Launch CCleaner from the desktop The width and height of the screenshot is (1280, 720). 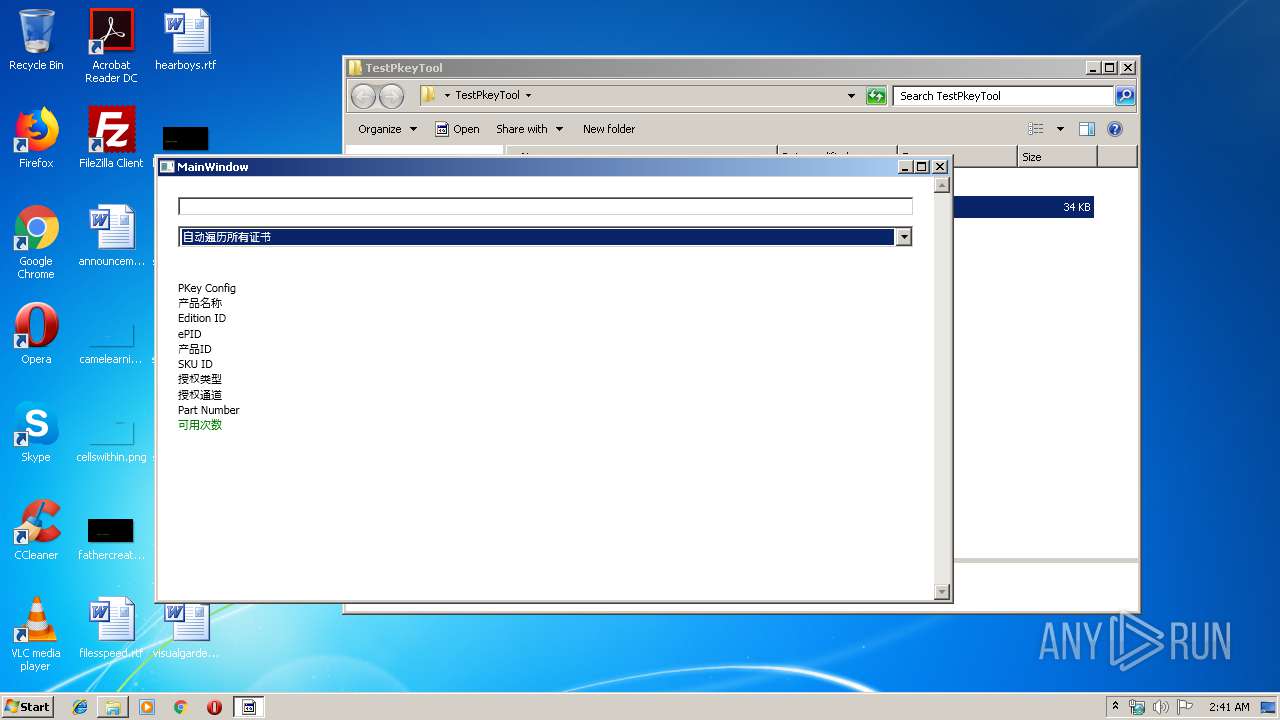click(x=36, y=530)
